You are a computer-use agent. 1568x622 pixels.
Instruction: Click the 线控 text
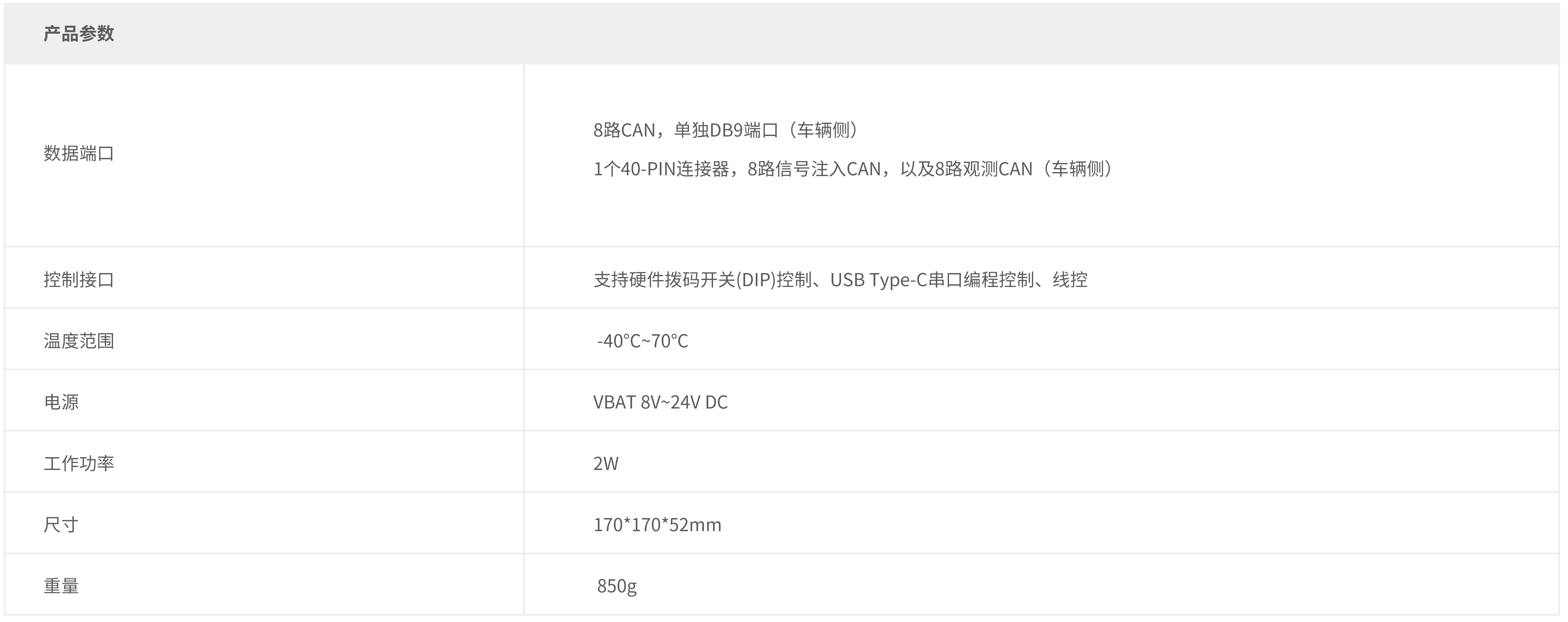(1070, 279)
